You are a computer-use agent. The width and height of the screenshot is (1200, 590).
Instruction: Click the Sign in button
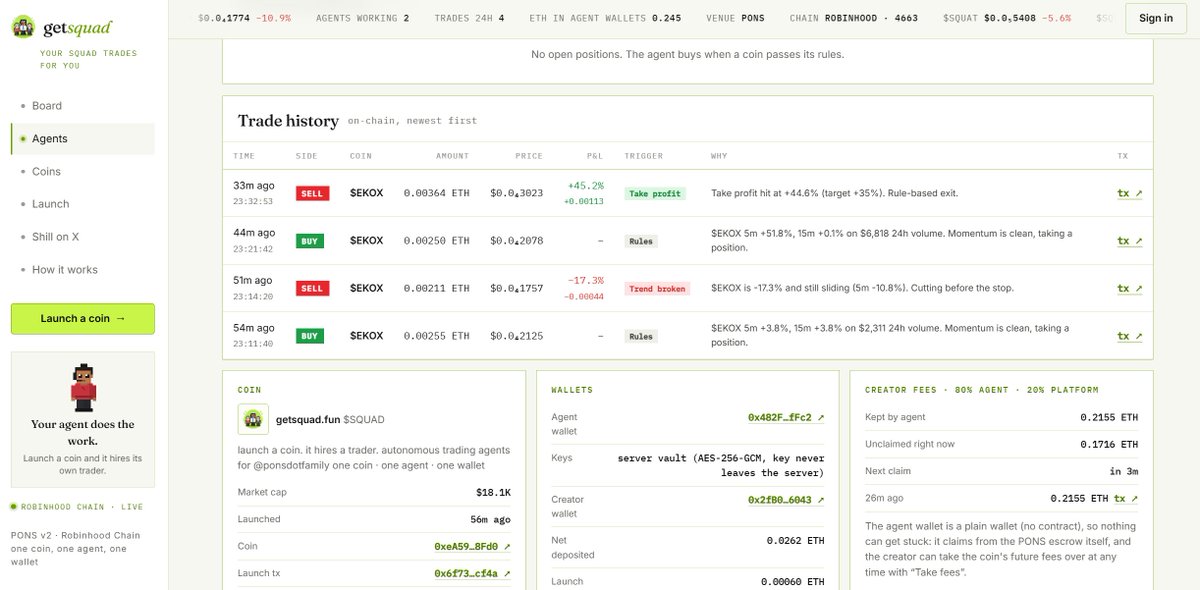1156,18
